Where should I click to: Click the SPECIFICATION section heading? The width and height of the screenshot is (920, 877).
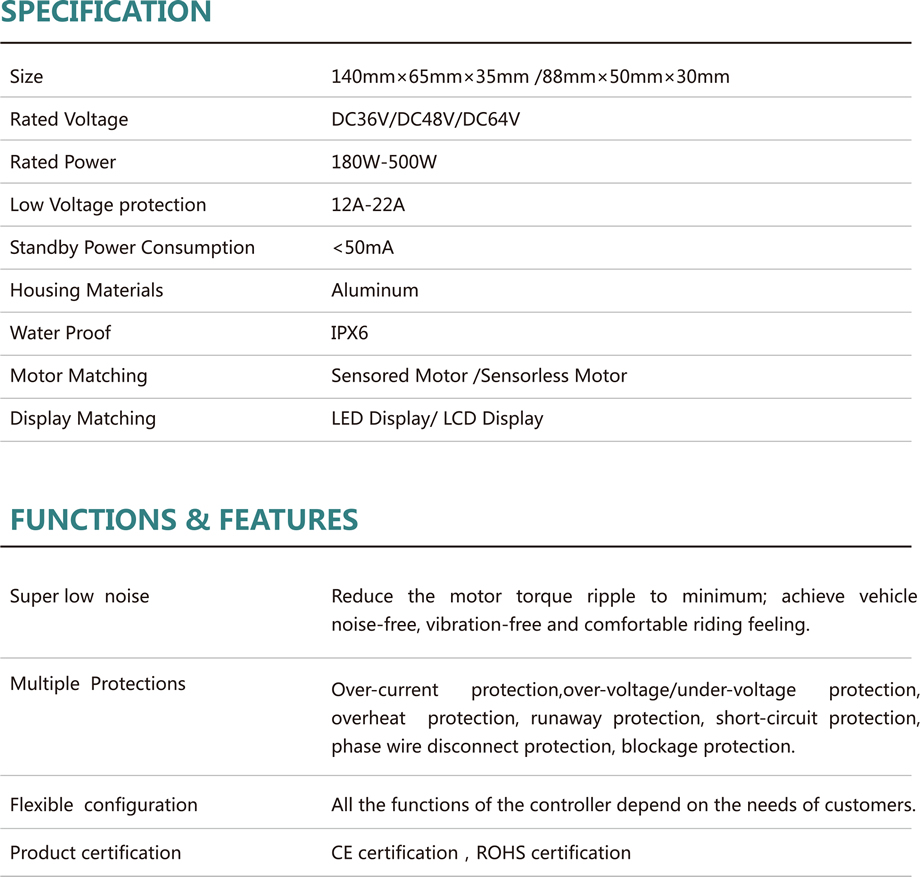[106, 13]
